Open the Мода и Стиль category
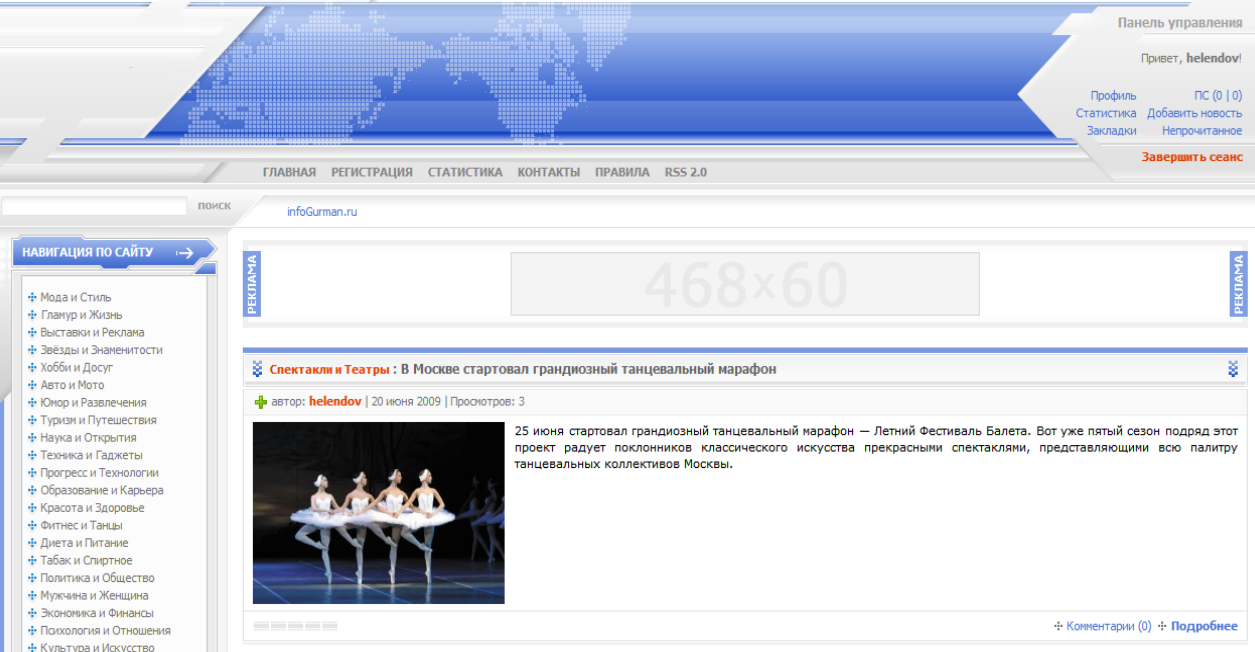The width and height of the screenshot is (1255, 652). [x=76, y=297]
